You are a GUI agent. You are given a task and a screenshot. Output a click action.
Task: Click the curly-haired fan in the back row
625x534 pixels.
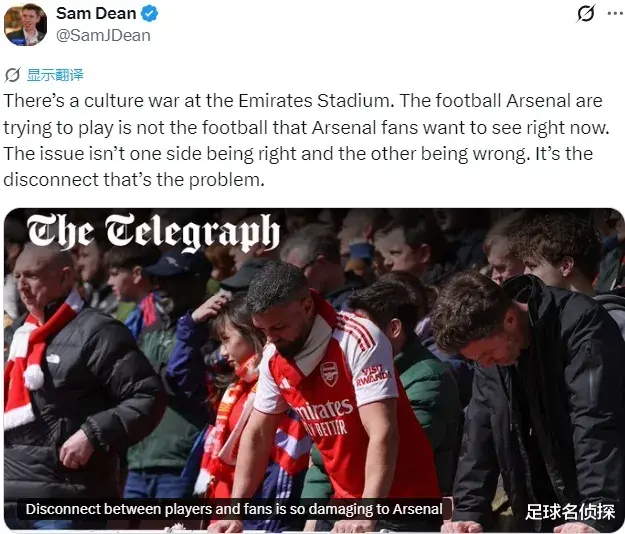[558, 251]
